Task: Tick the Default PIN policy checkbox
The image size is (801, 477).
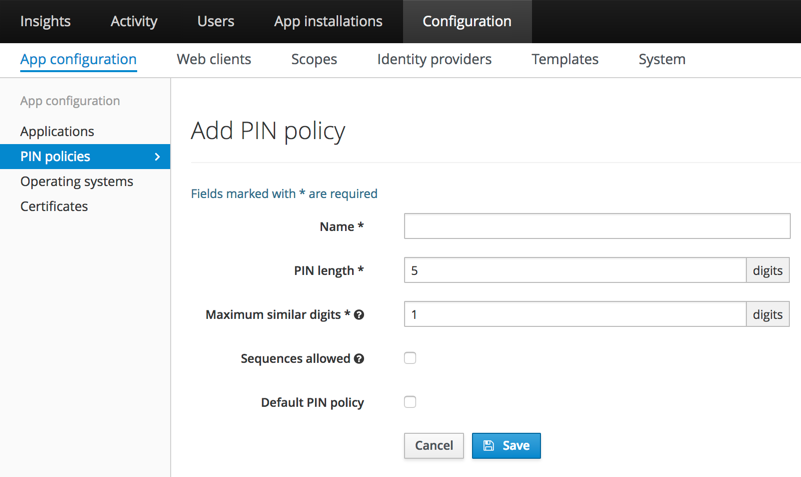Action: click(x=410, y=402)
